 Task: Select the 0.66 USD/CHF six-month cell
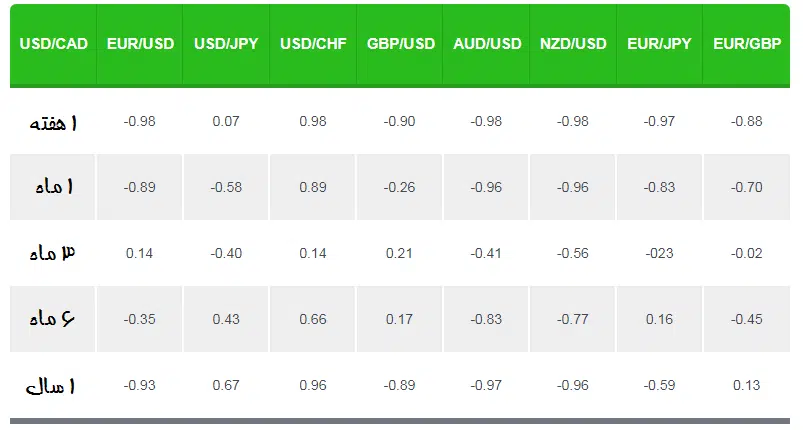[313, 319]
